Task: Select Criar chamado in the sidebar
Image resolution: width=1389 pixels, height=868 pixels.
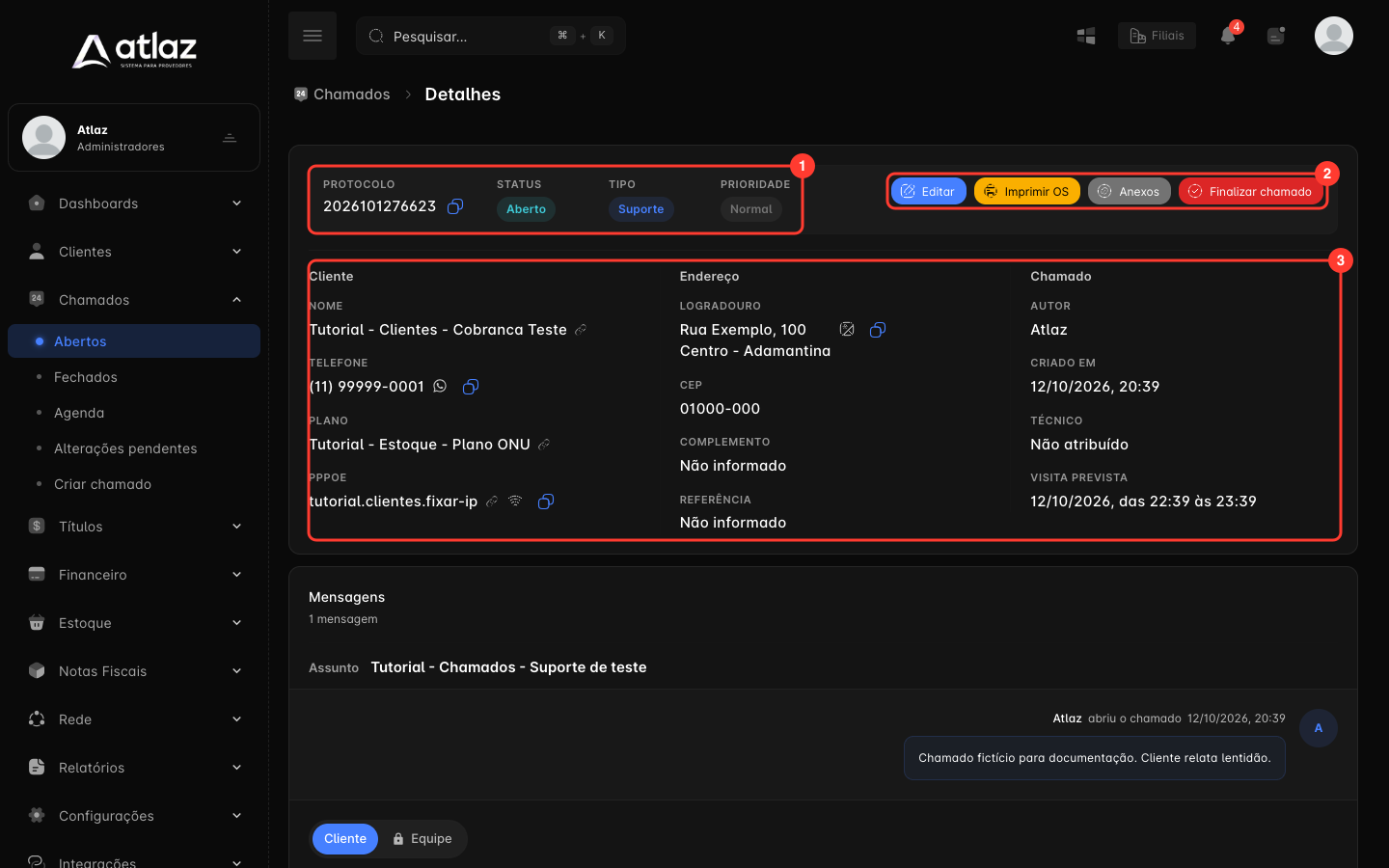Action: (x=134, y=484)
